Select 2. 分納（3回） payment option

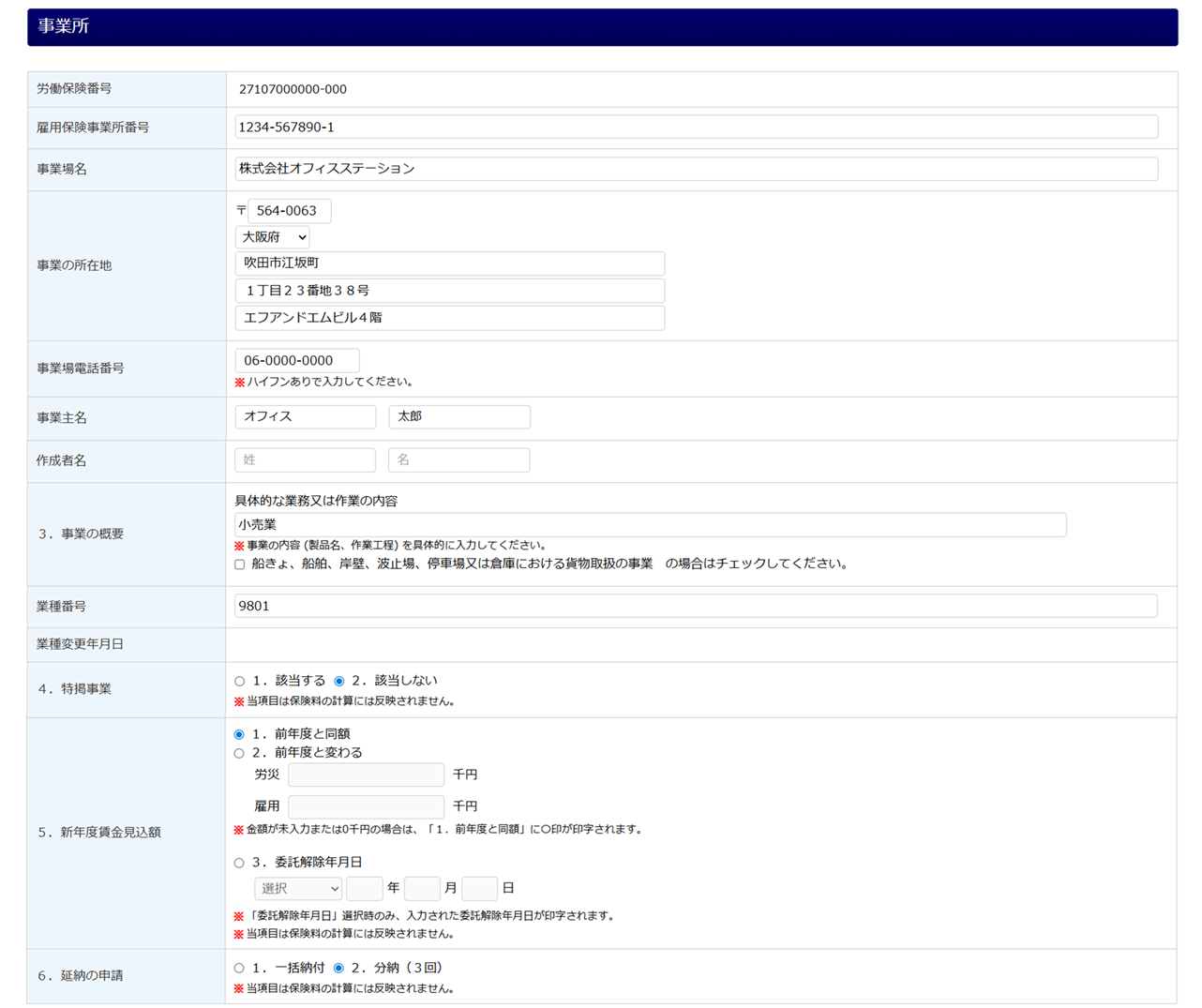pyautogui.click(x=338, y=968)
